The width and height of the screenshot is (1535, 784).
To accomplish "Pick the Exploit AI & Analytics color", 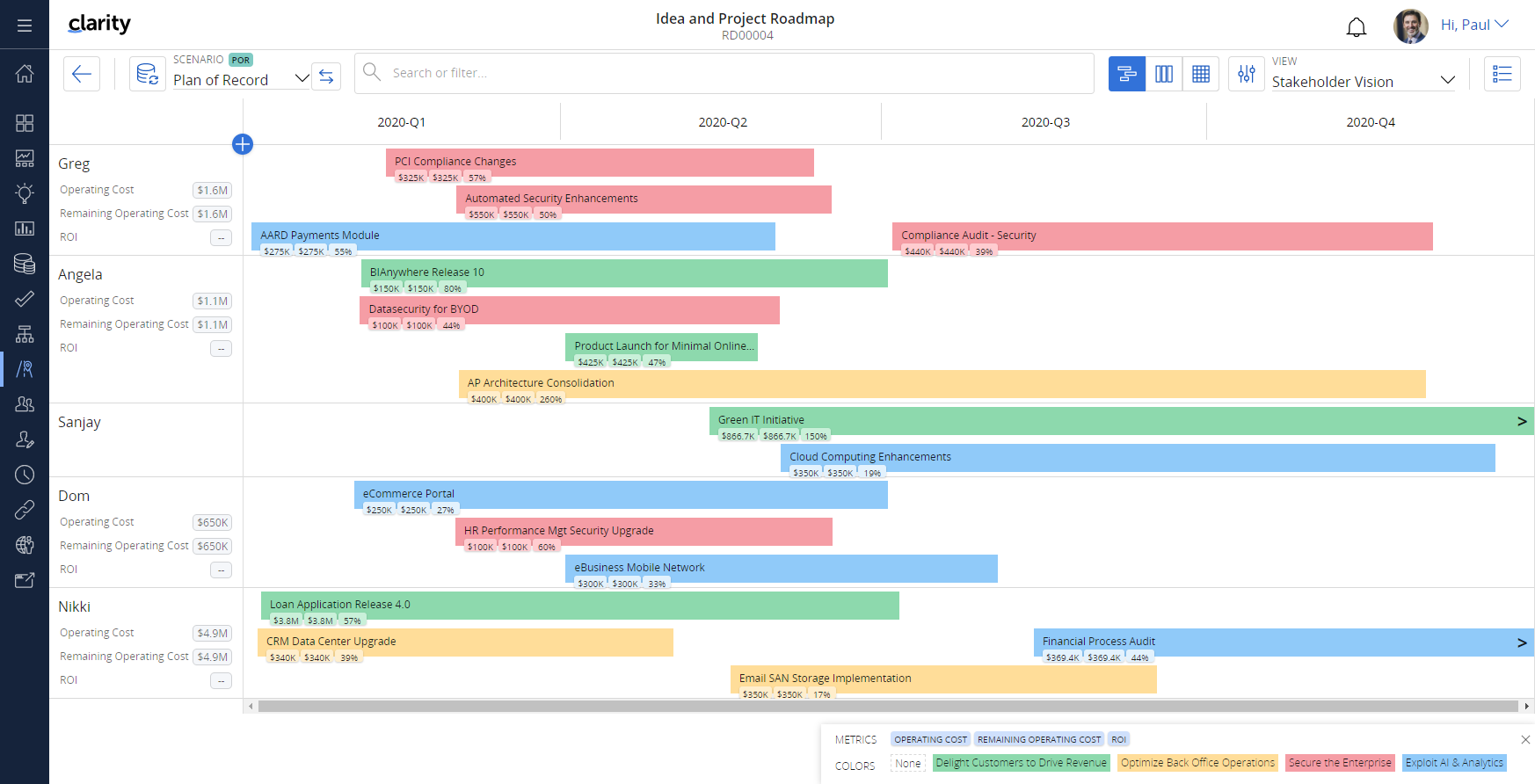I will point(1454,763).
